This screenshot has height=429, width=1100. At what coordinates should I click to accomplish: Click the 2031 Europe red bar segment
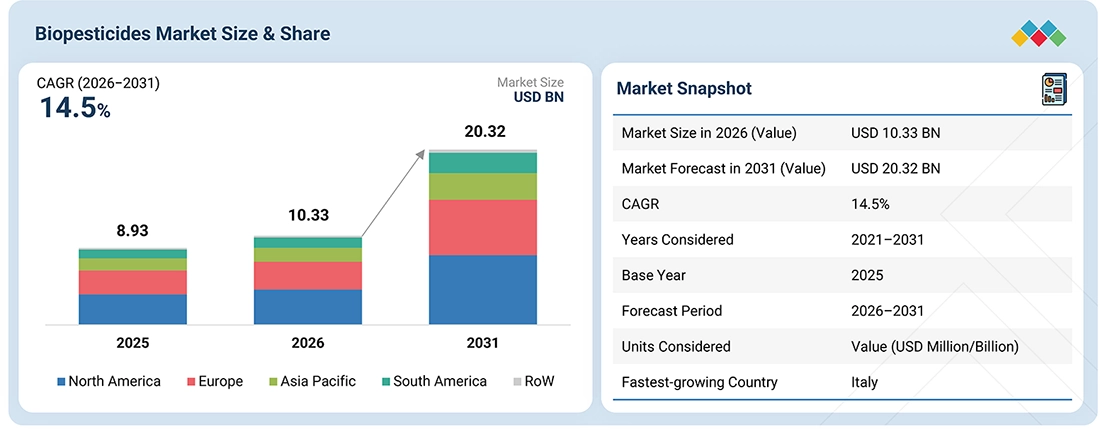[483, 228]
